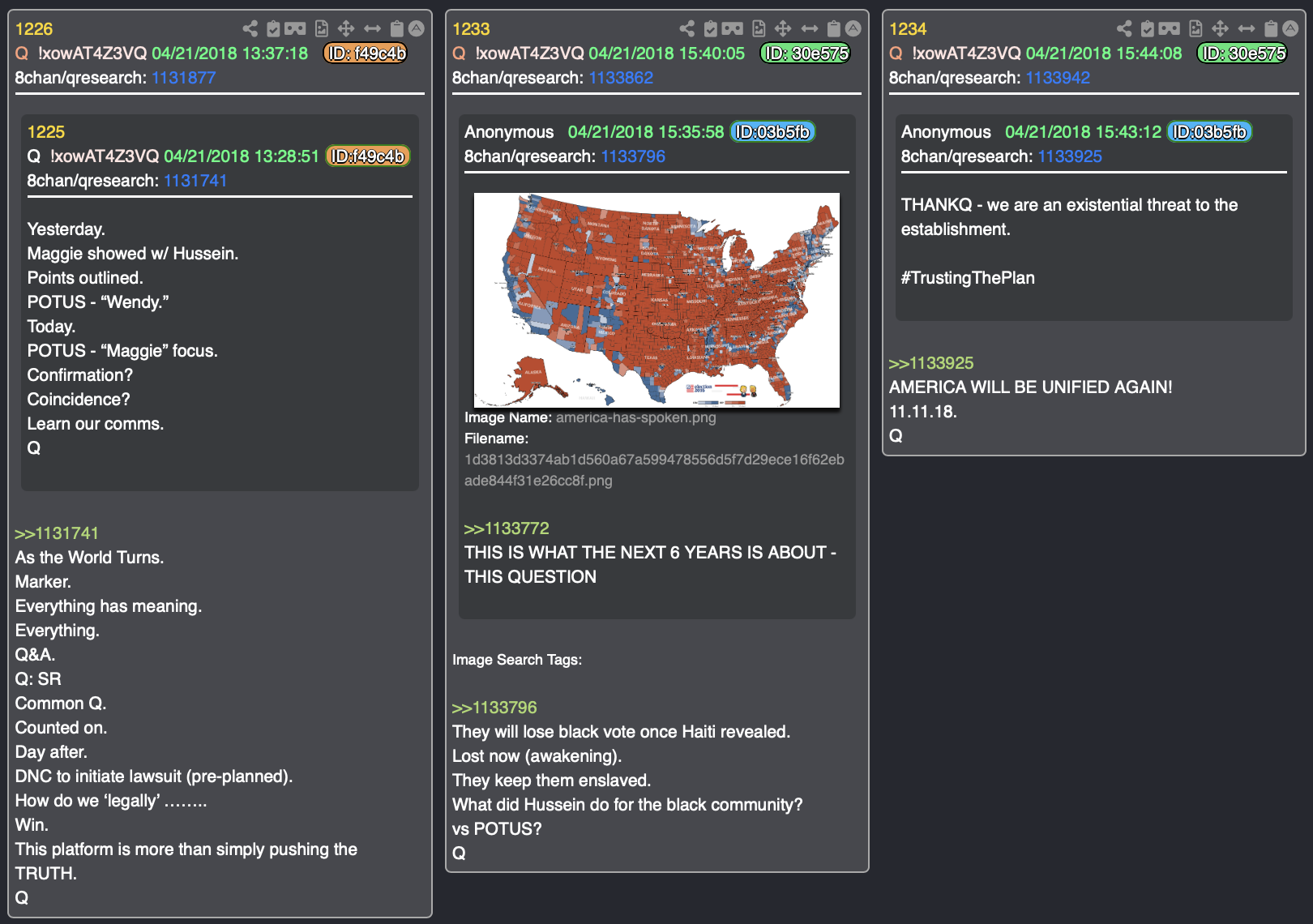Click the line 'AMERICA WILL BE UNIFIED AGAIN!'
Screen dimensions: 1313x924
tap(1031, 387)
